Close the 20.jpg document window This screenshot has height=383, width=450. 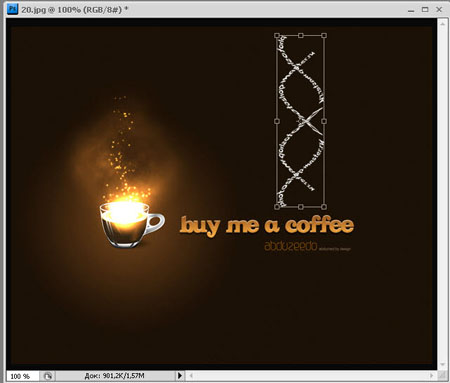[439, 10]
